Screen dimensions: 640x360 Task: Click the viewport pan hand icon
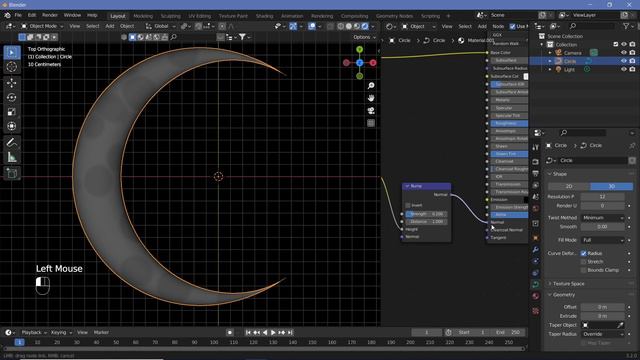point(371,98)
